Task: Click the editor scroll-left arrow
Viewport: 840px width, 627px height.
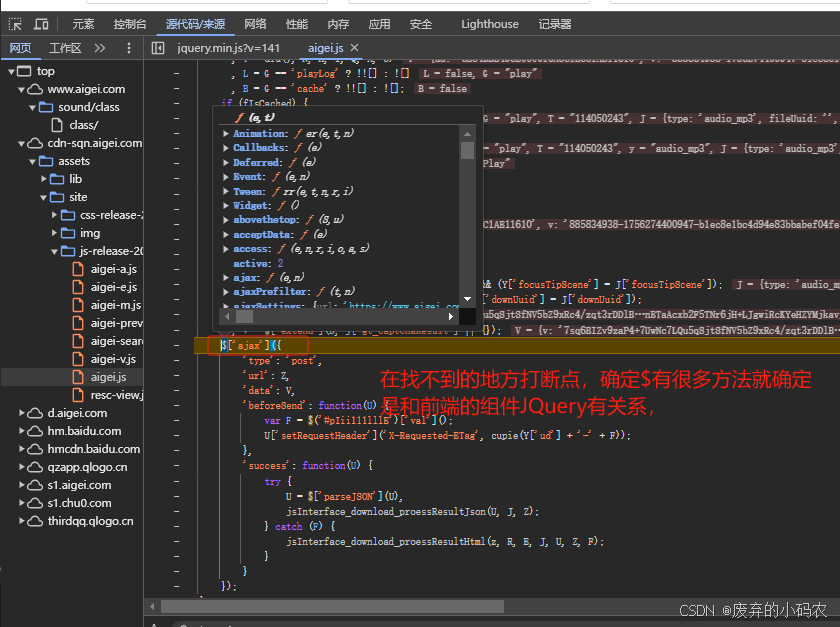Action: 152,607
